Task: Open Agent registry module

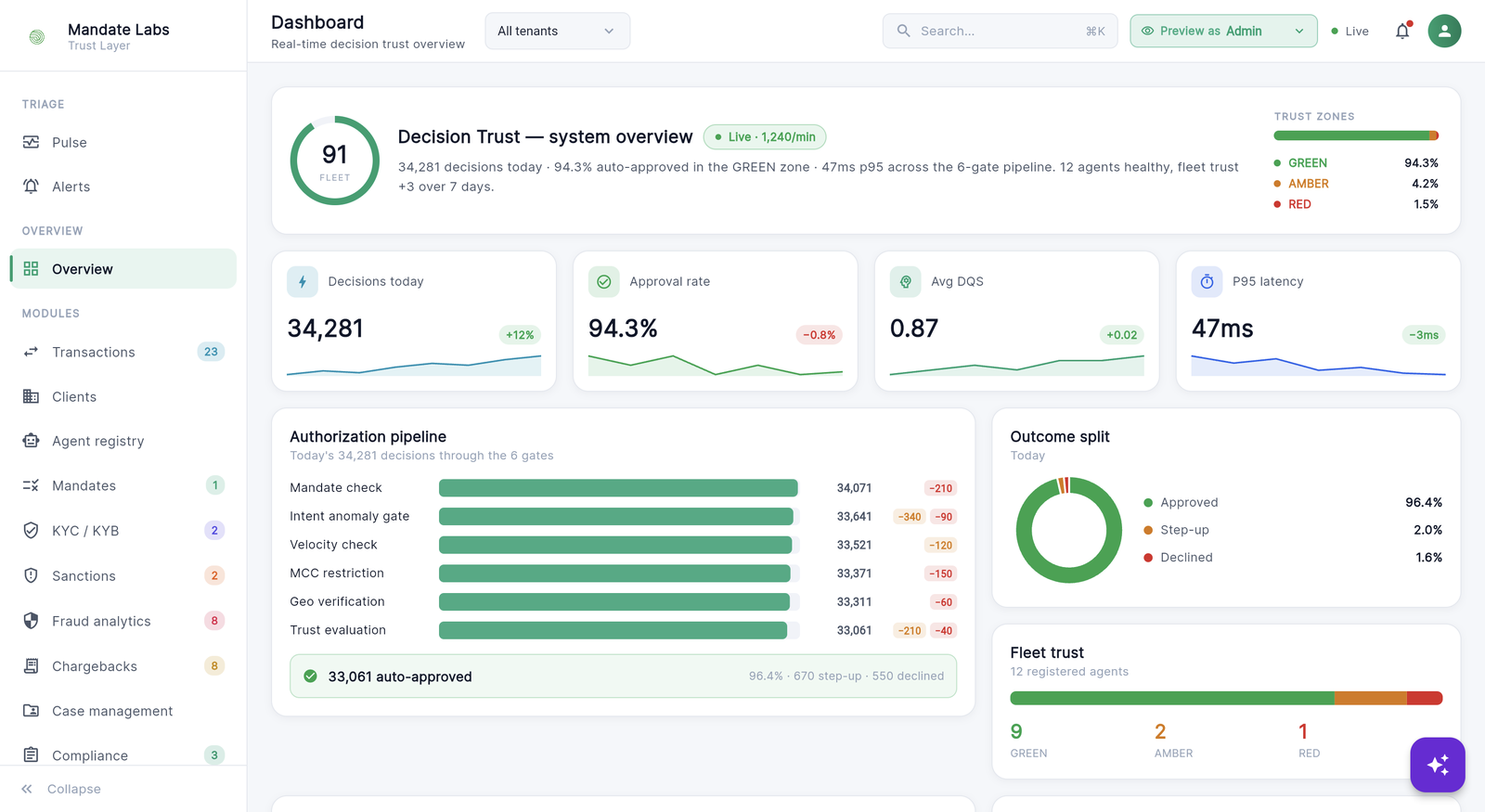Action: tap(123, 441)
